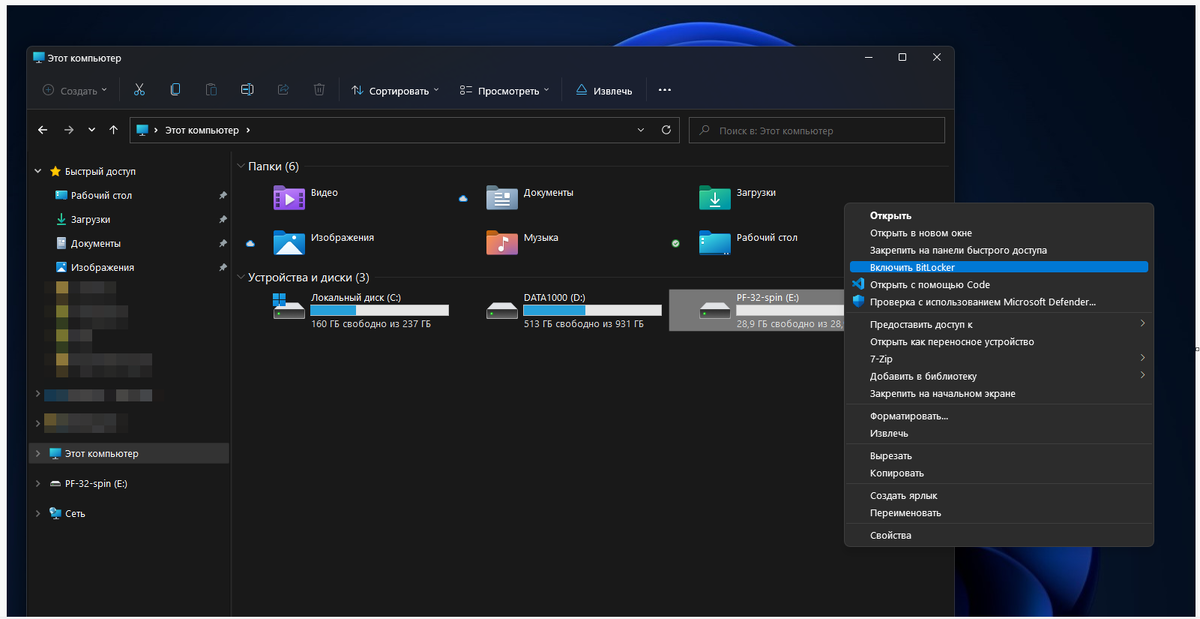Choose Открыть in context menu
This screenshot has width=1200, height=619.
point(998,215)
